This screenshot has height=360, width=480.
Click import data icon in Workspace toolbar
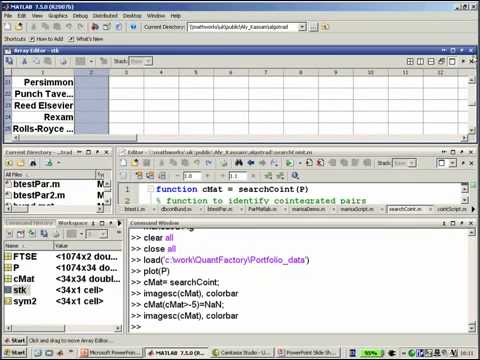pos(32,234)
